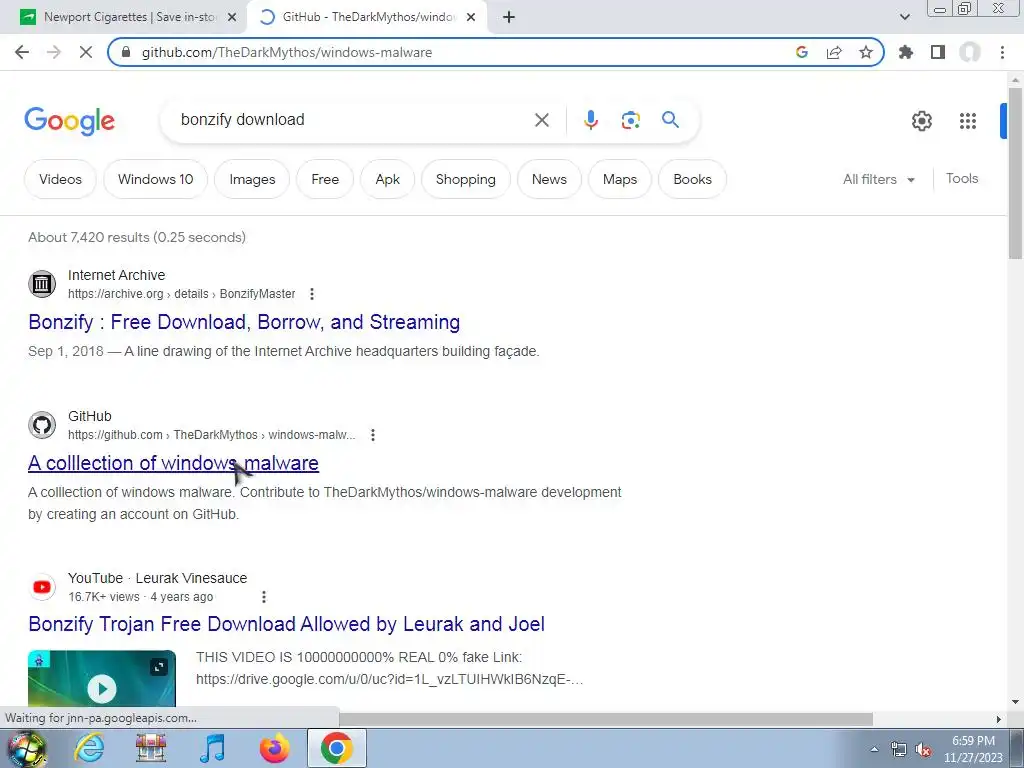Click the GitHub favicon in results

tap(42, 425)
